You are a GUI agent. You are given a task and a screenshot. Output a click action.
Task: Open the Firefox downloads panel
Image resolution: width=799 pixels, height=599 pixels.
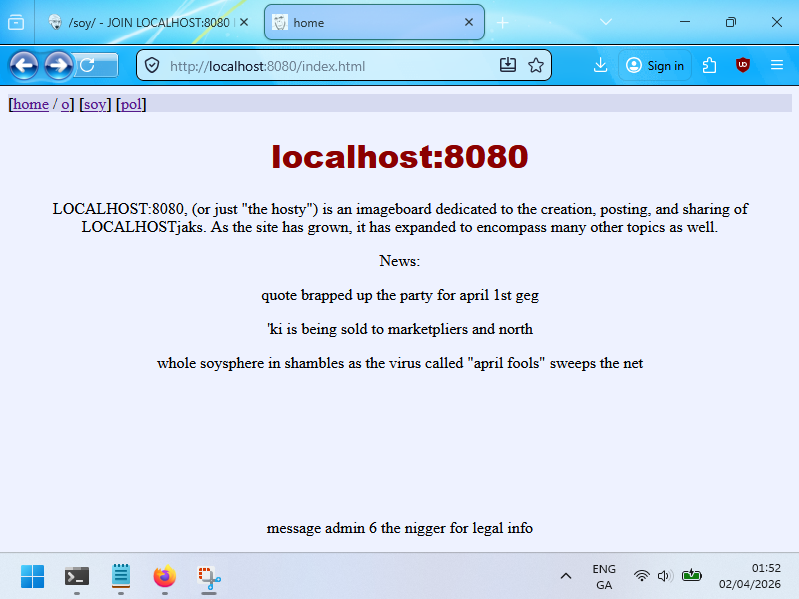point(600,66)
